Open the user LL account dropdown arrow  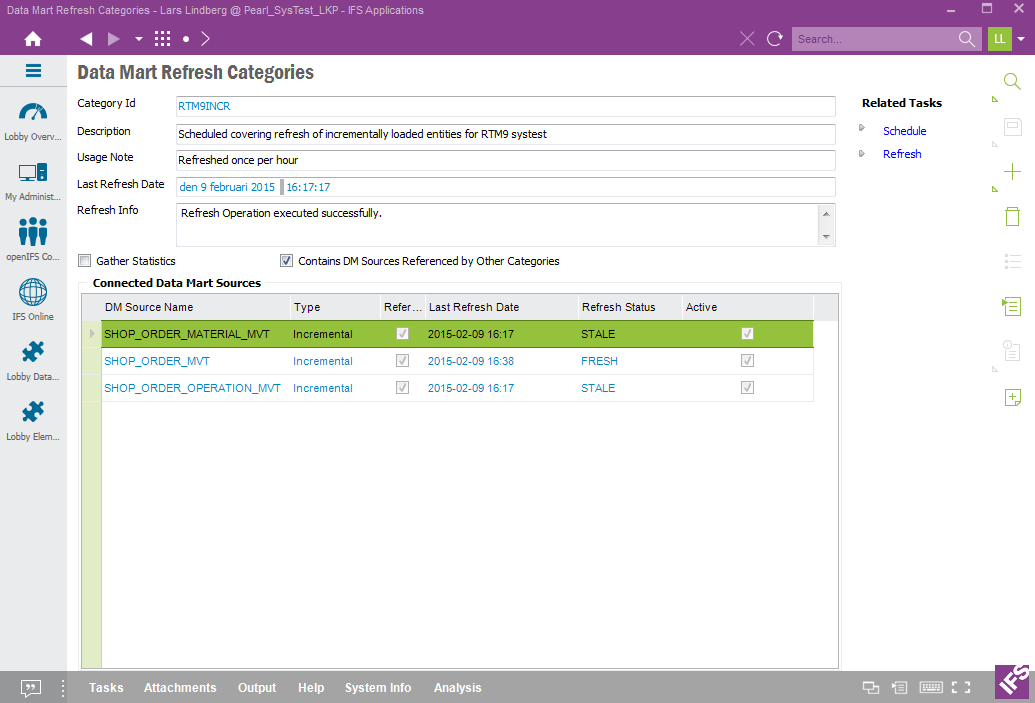[1021, 39]
